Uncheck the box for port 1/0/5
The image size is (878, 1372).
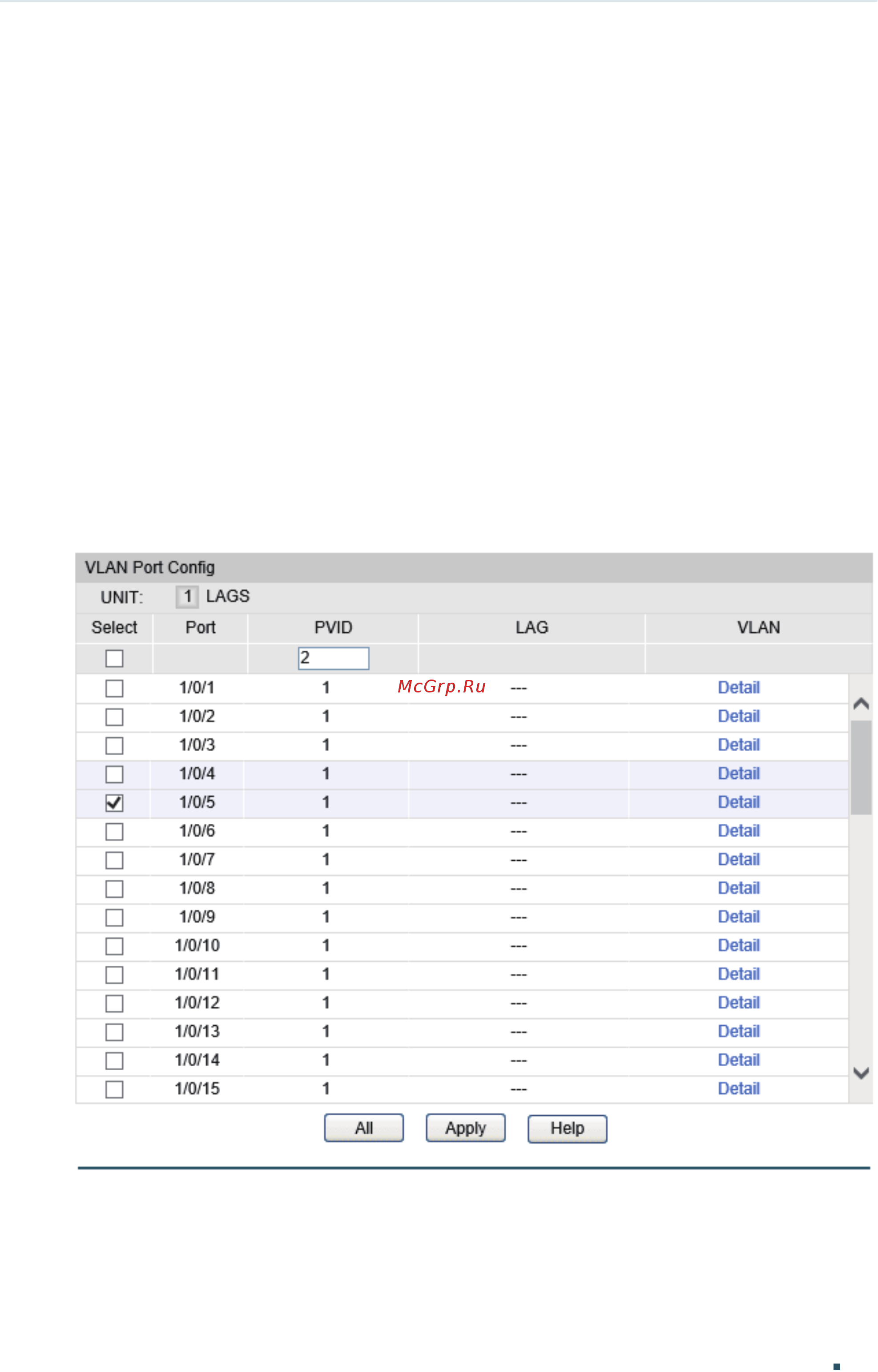pos(114,803)
